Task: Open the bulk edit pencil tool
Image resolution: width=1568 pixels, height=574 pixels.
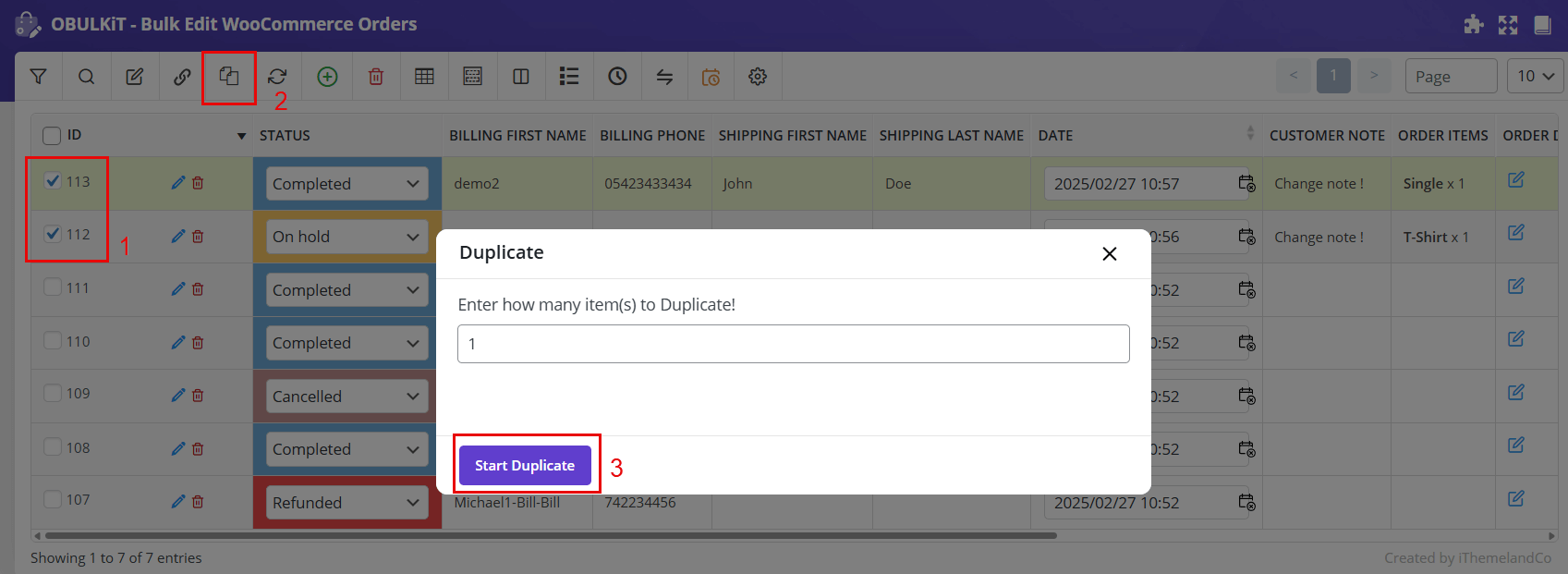Action: (135, 77)
